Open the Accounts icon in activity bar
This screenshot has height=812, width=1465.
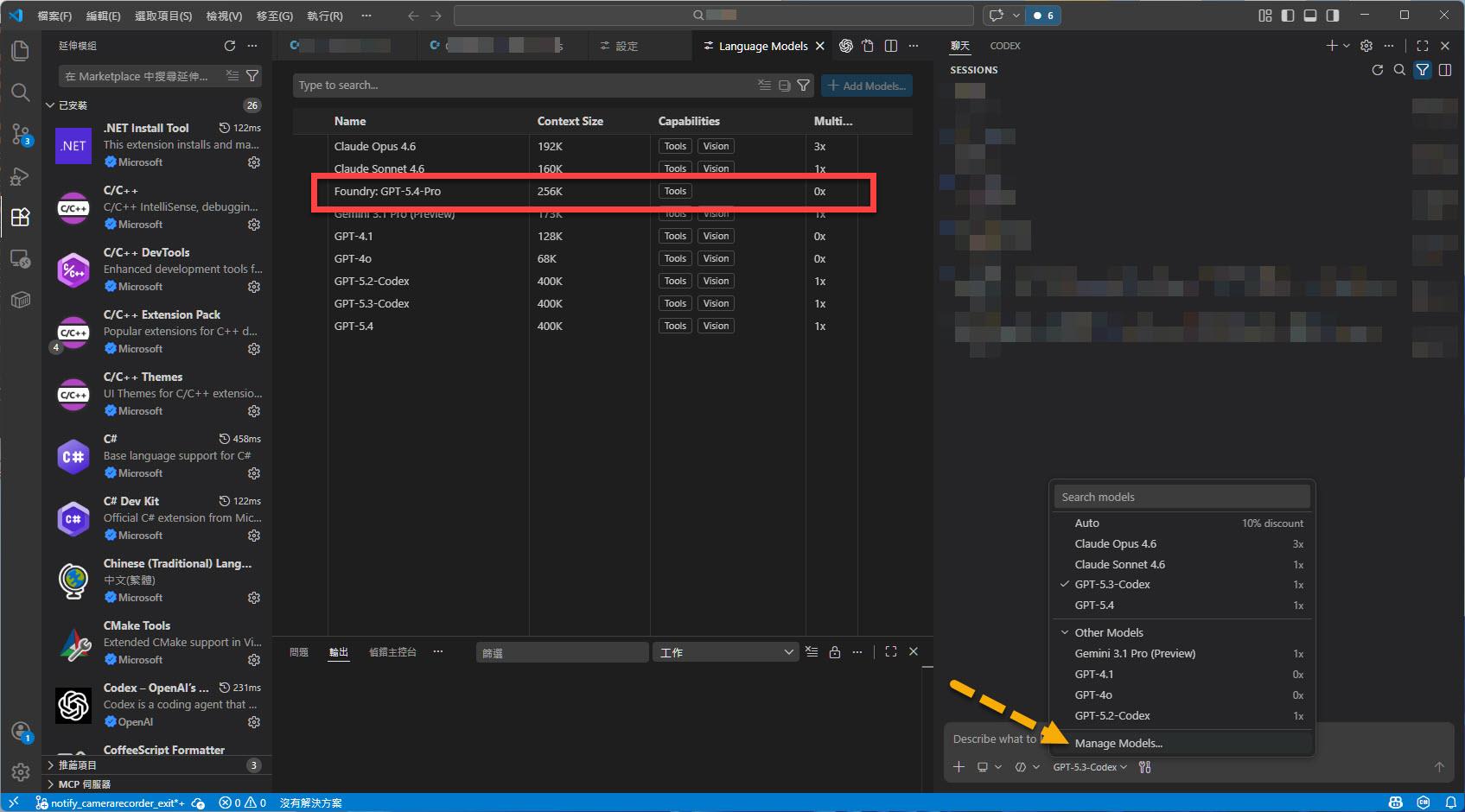pos(21,732)
